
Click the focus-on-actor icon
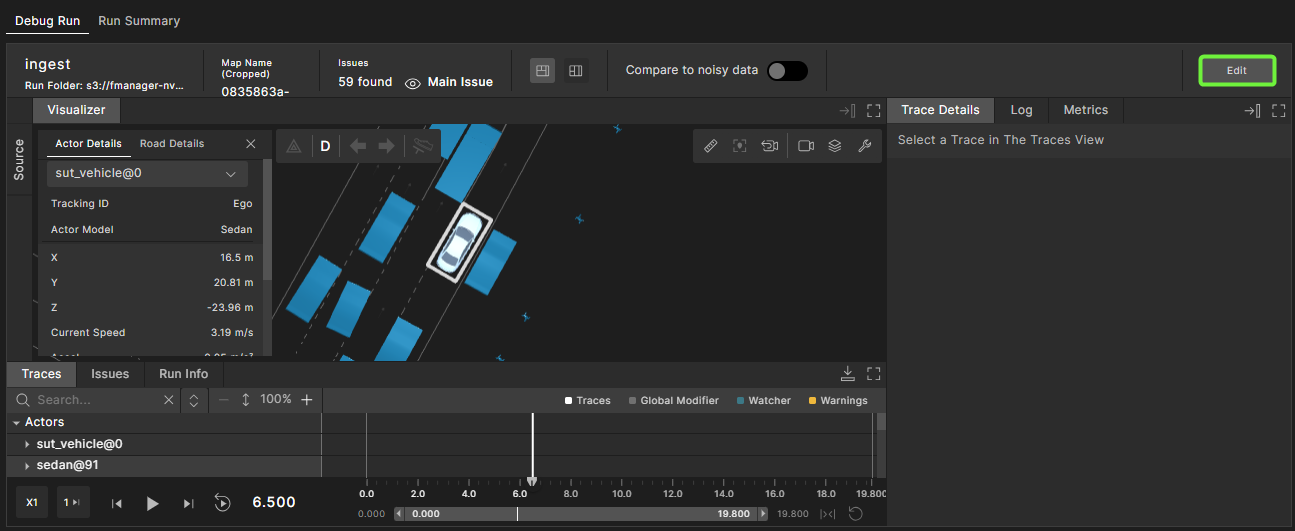pyautogui.click(x=740, y=146)
